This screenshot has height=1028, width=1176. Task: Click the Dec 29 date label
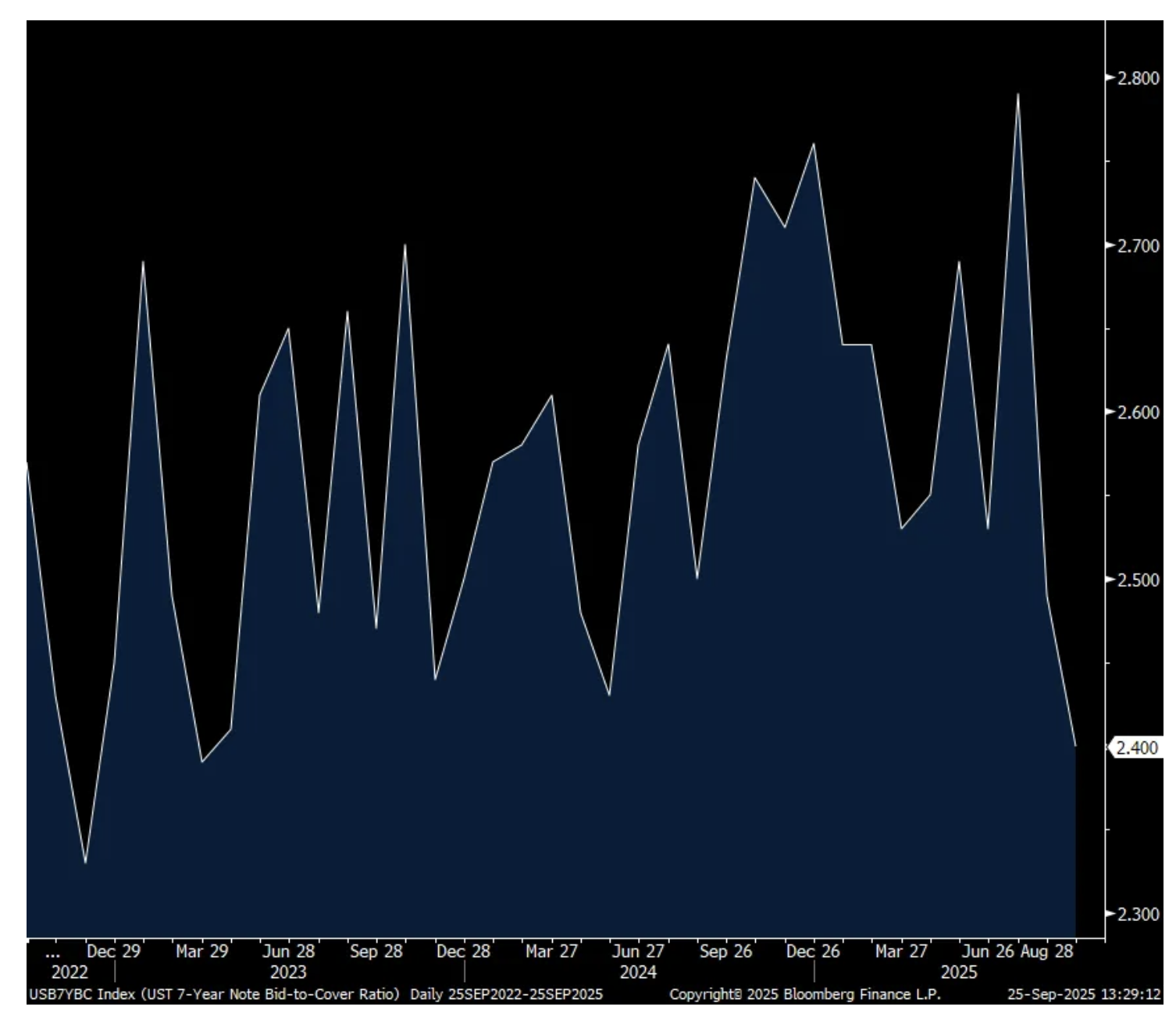point(113,951)
